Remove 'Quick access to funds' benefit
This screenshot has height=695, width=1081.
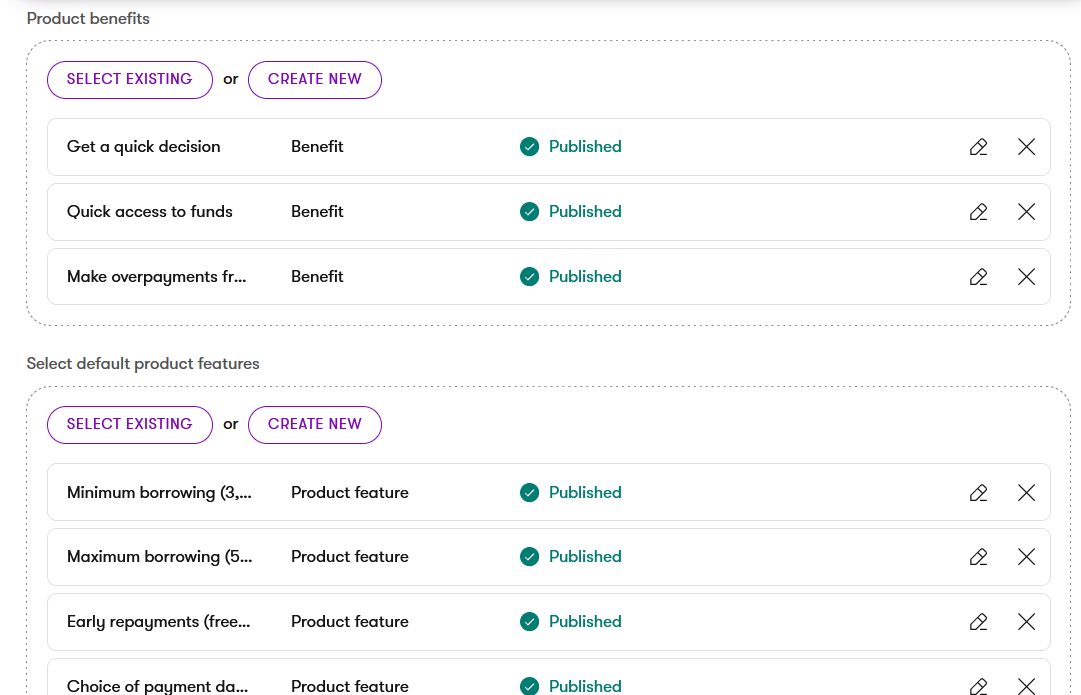coord(1027,212)
